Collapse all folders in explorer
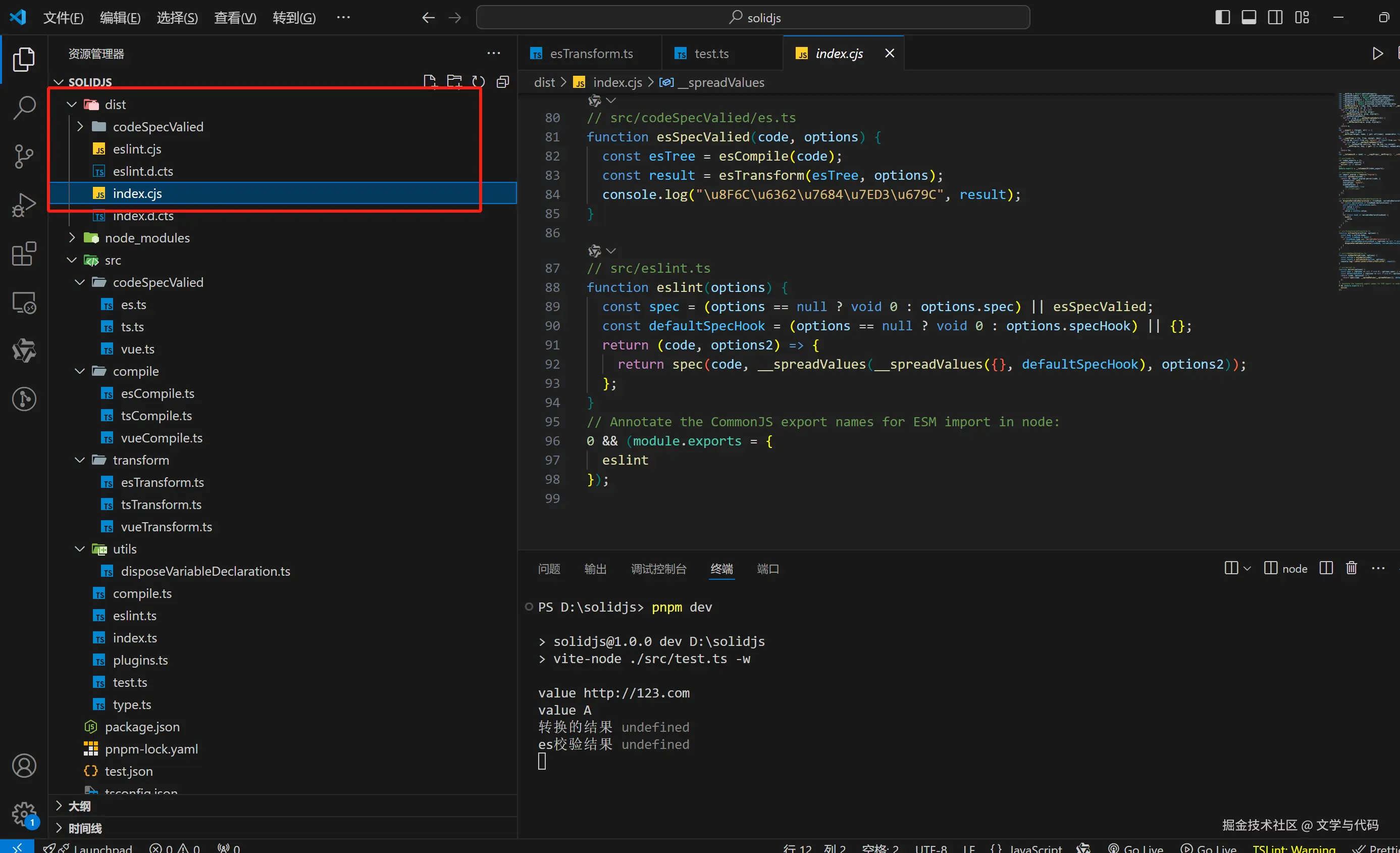Image resolution: width=1400 pixels, height=853 pixels. (x=503, y=82)
